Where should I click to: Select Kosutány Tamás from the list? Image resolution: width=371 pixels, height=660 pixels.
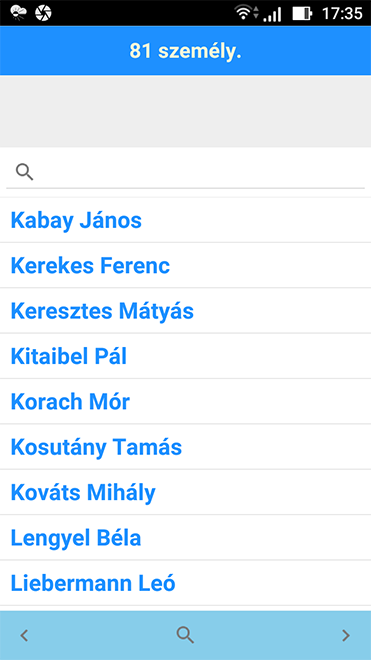pos(185,447)
